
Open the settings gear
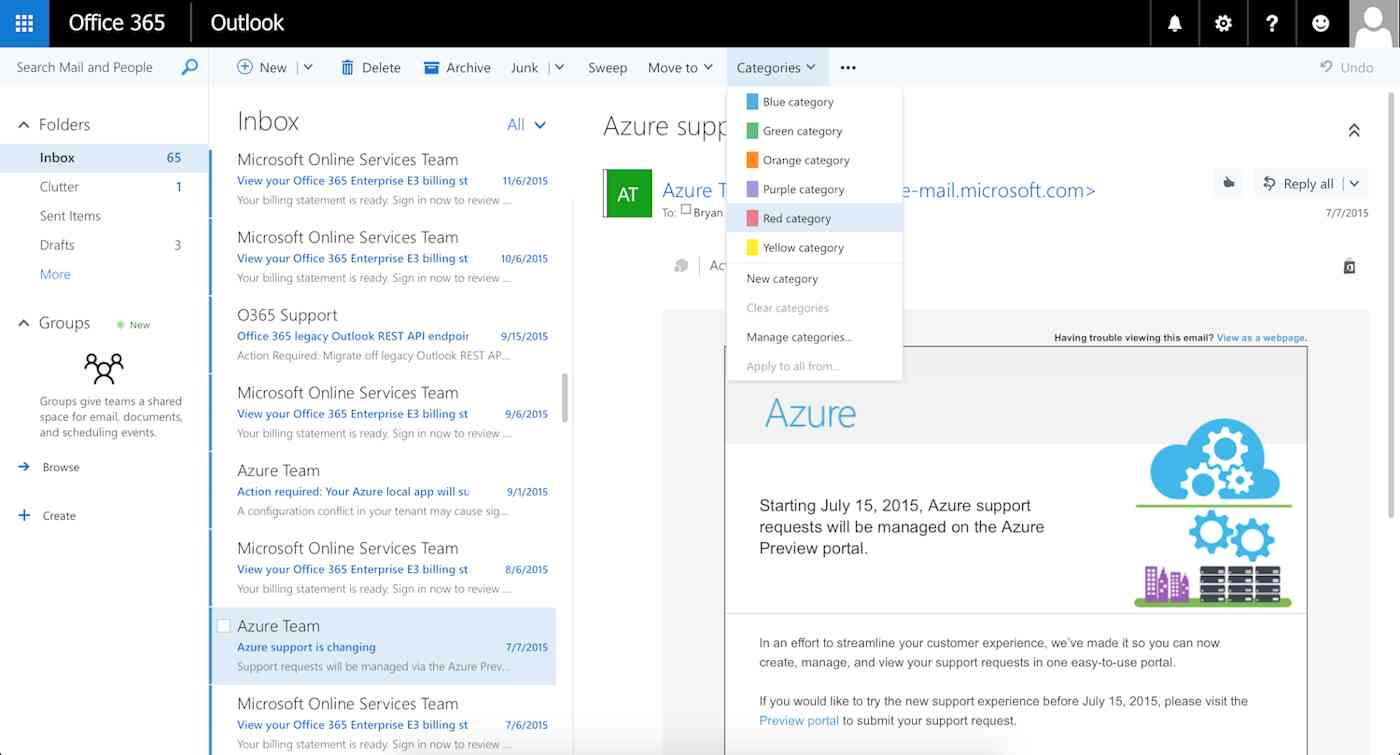click(x=1223, y=23)
